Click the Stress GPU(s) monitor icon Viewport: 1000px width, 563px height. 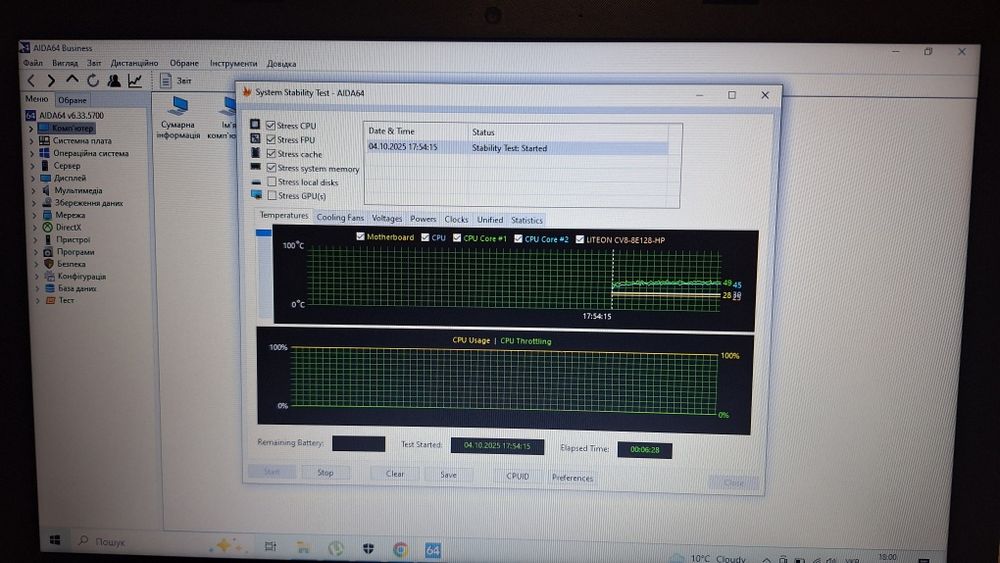click(256, 194)
